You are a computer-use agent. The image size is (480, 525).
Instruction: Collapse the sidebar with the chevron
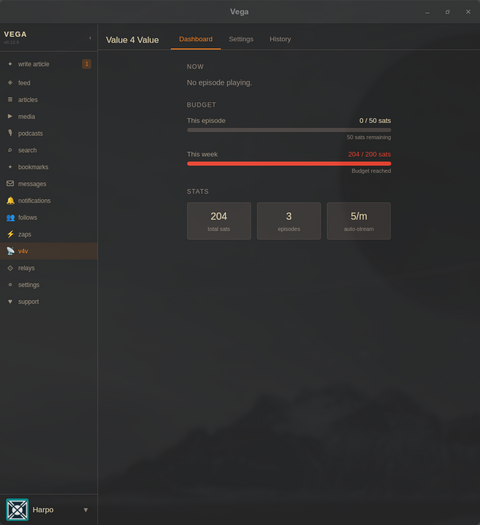(x=90, y=38)
